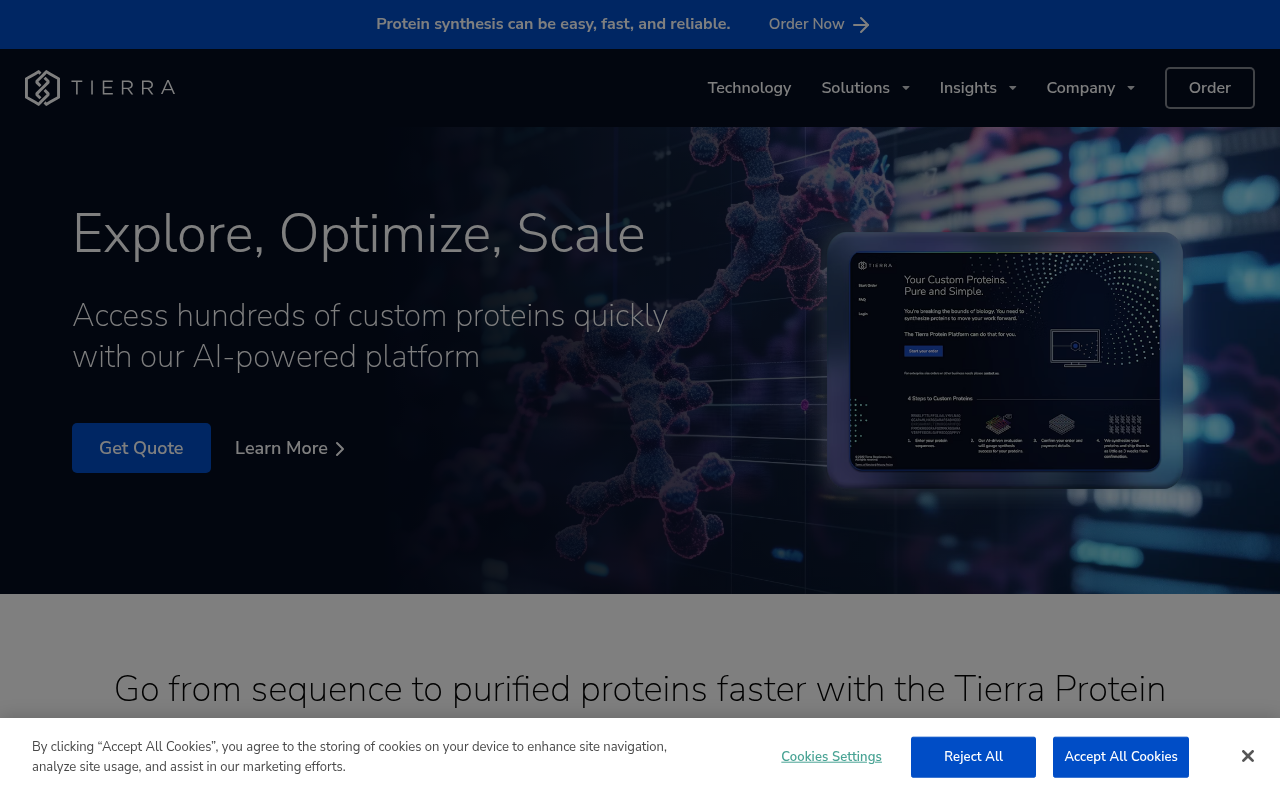Click the AI-evaluation step icon in the mockup

click(x=998, y=423)
